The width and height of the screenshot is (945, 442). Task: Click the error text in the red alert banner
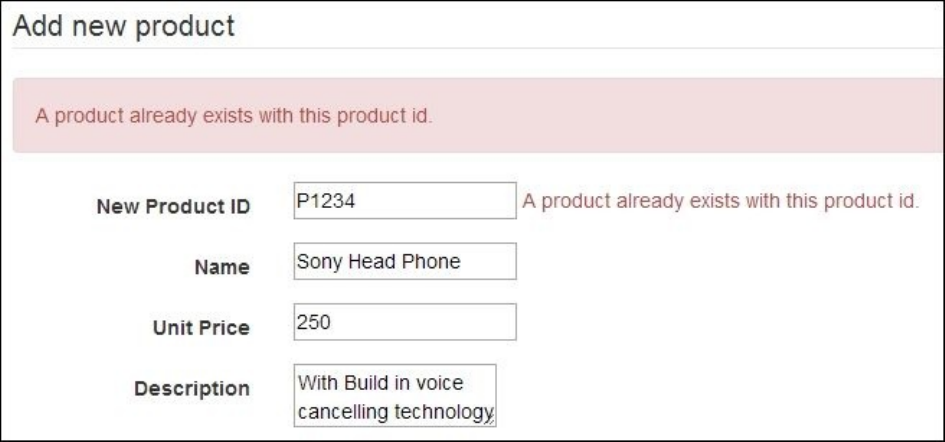point(234,115)
